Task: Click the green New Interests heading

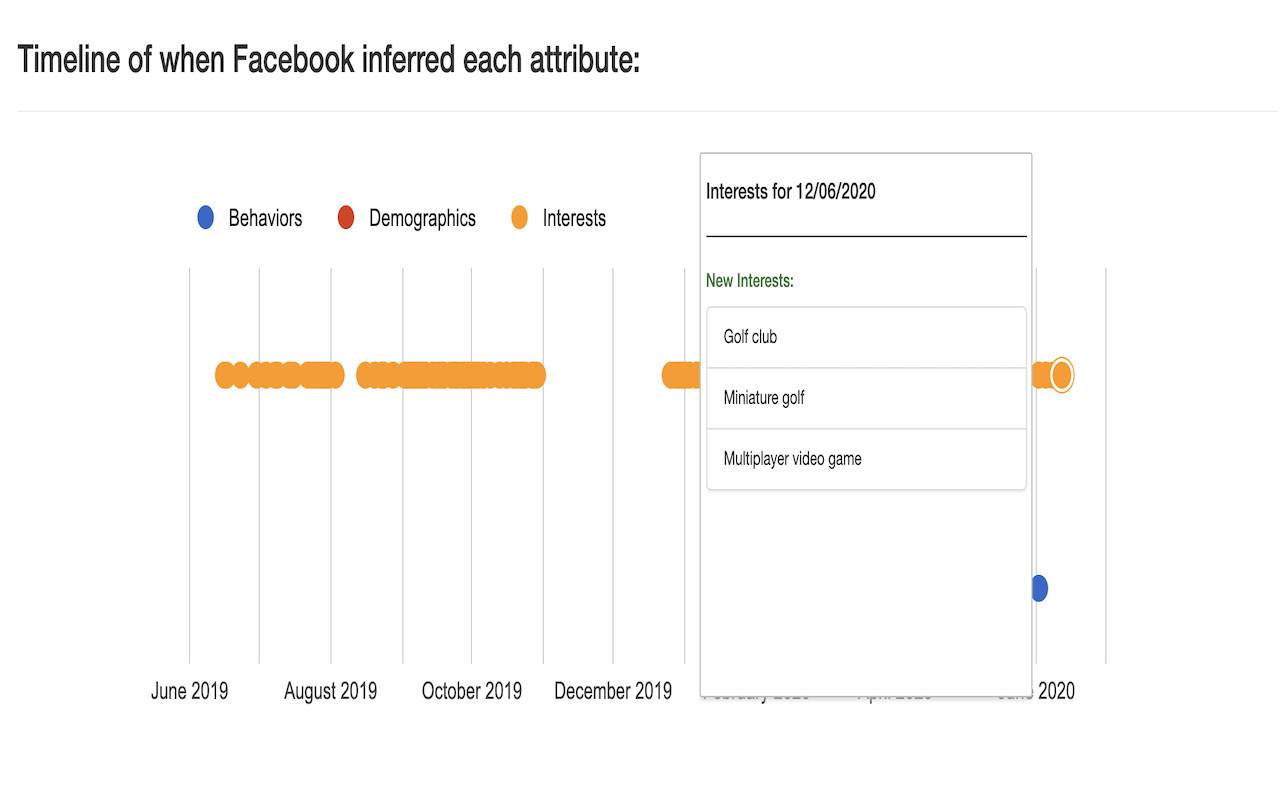Action: pos(749,281)
